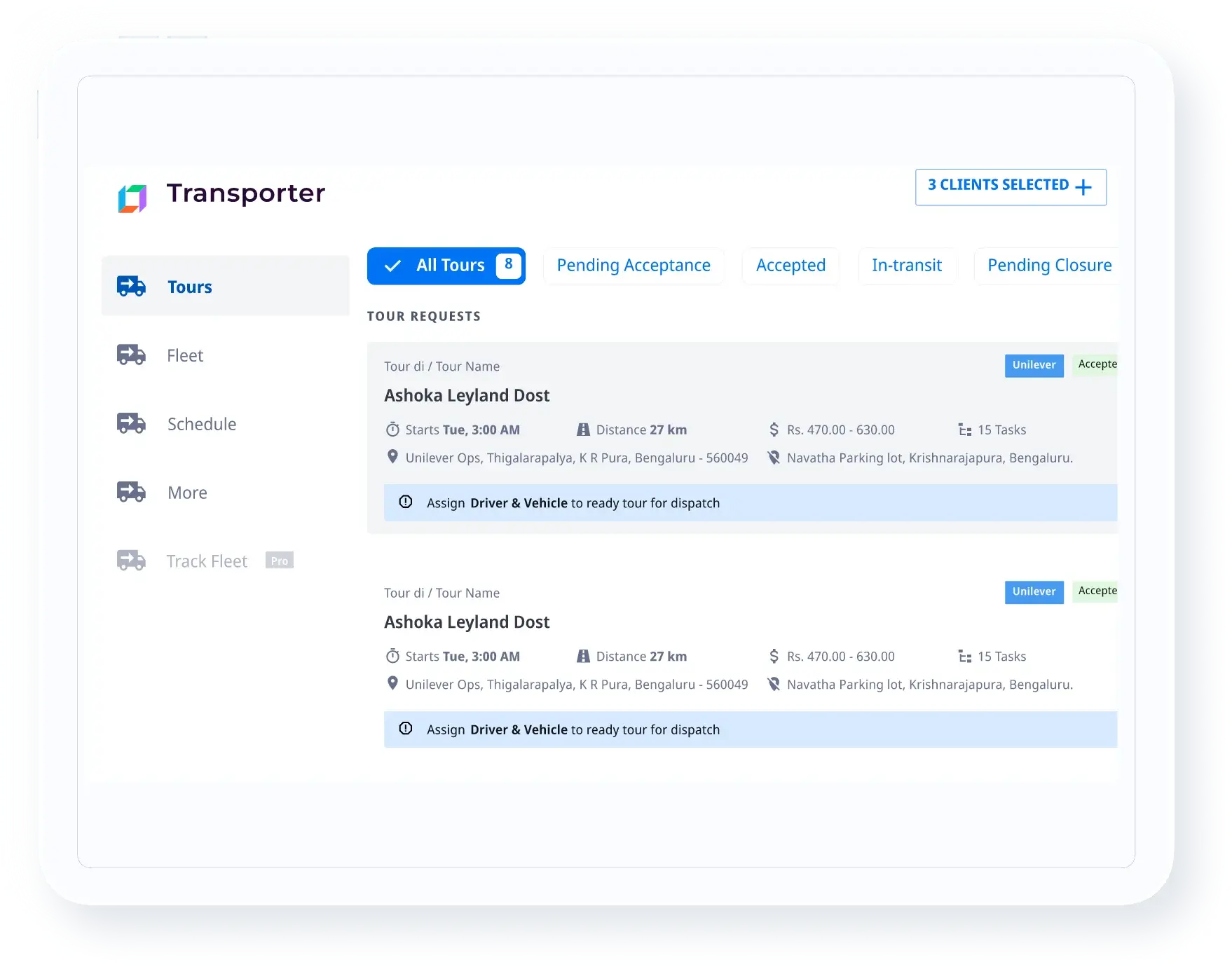Expand the 3 Clients Selected picker
This screenshot has height=967, width=1232.
click(x=1010, y=187)
